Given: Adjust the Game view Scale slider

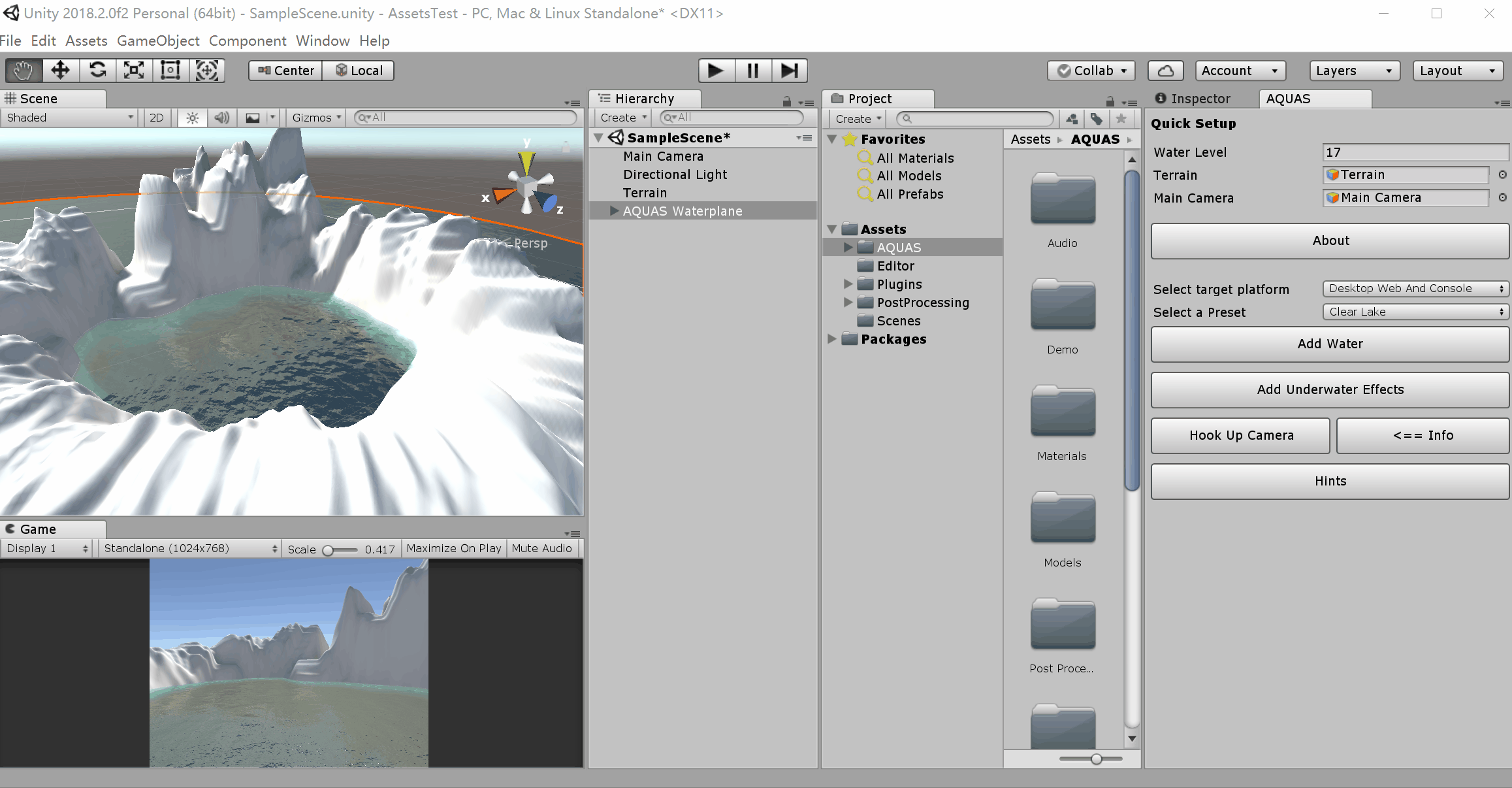Looking at the screenshot, I should coord(340,550).
